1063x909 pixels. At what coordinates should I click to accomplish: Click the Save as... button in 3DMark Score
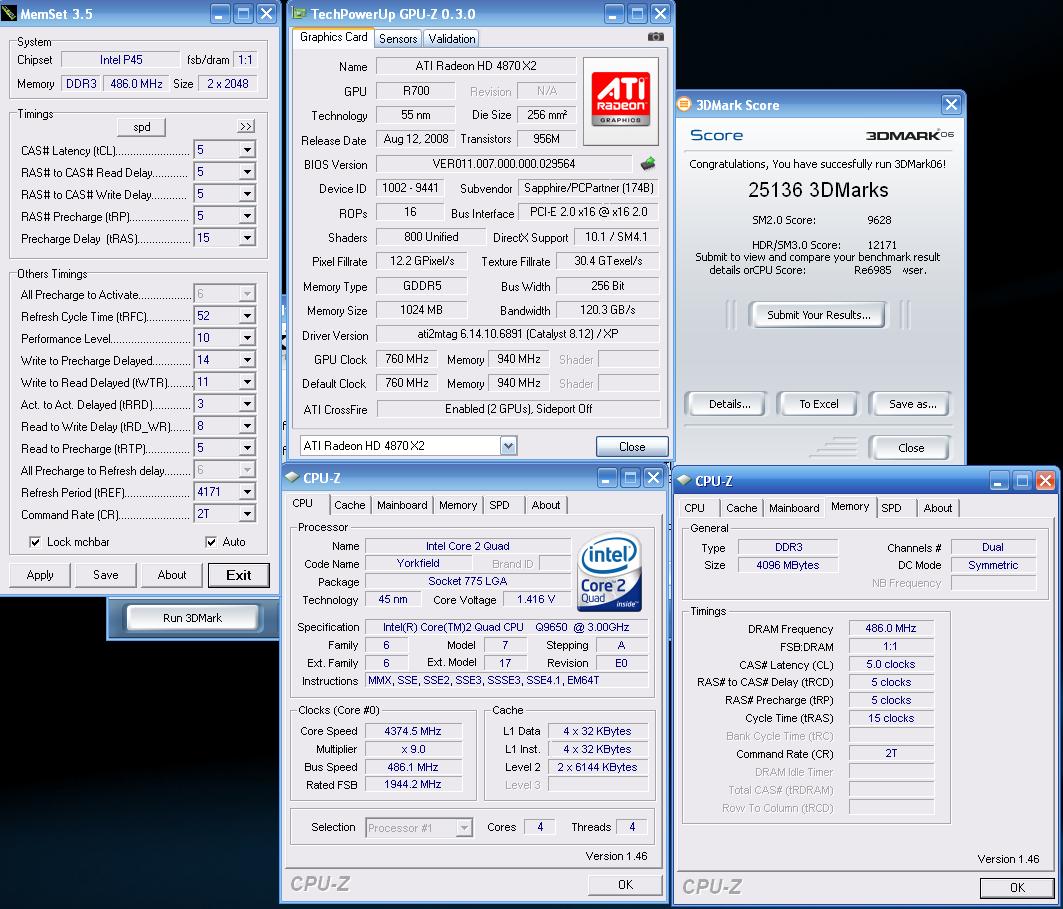[x=912, y=404]
